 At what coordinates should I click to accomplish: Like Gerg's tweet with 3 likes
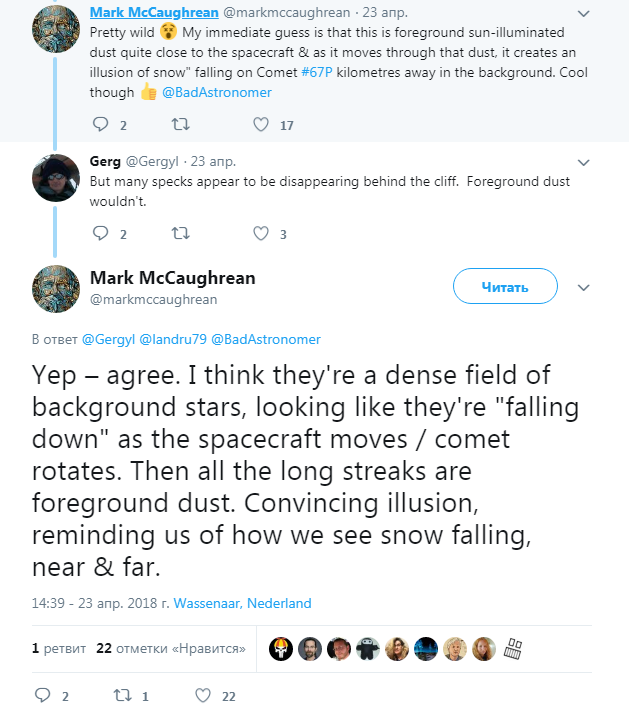[261, 234]
